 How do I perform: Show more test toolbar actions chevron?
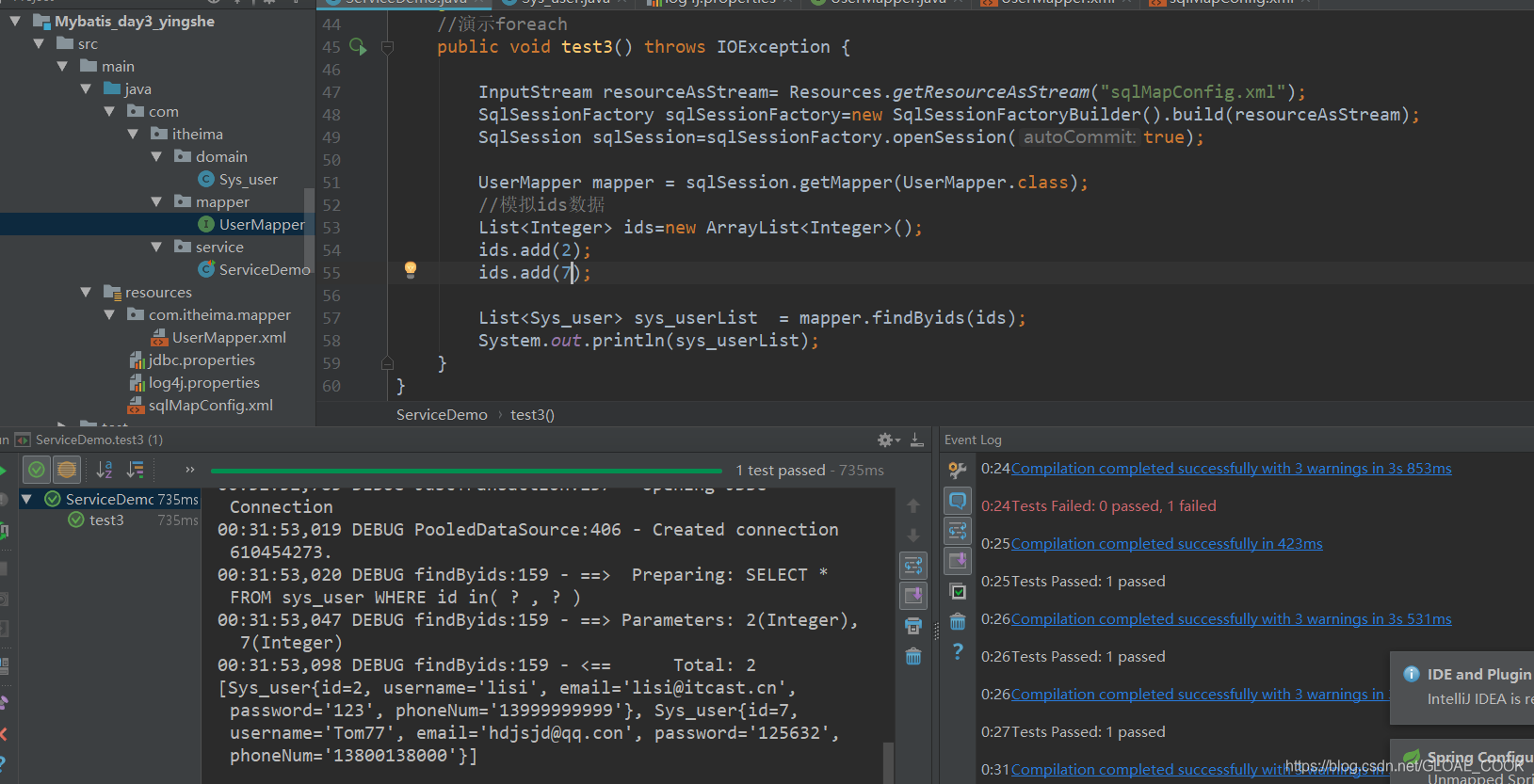(x=189, y=470)
